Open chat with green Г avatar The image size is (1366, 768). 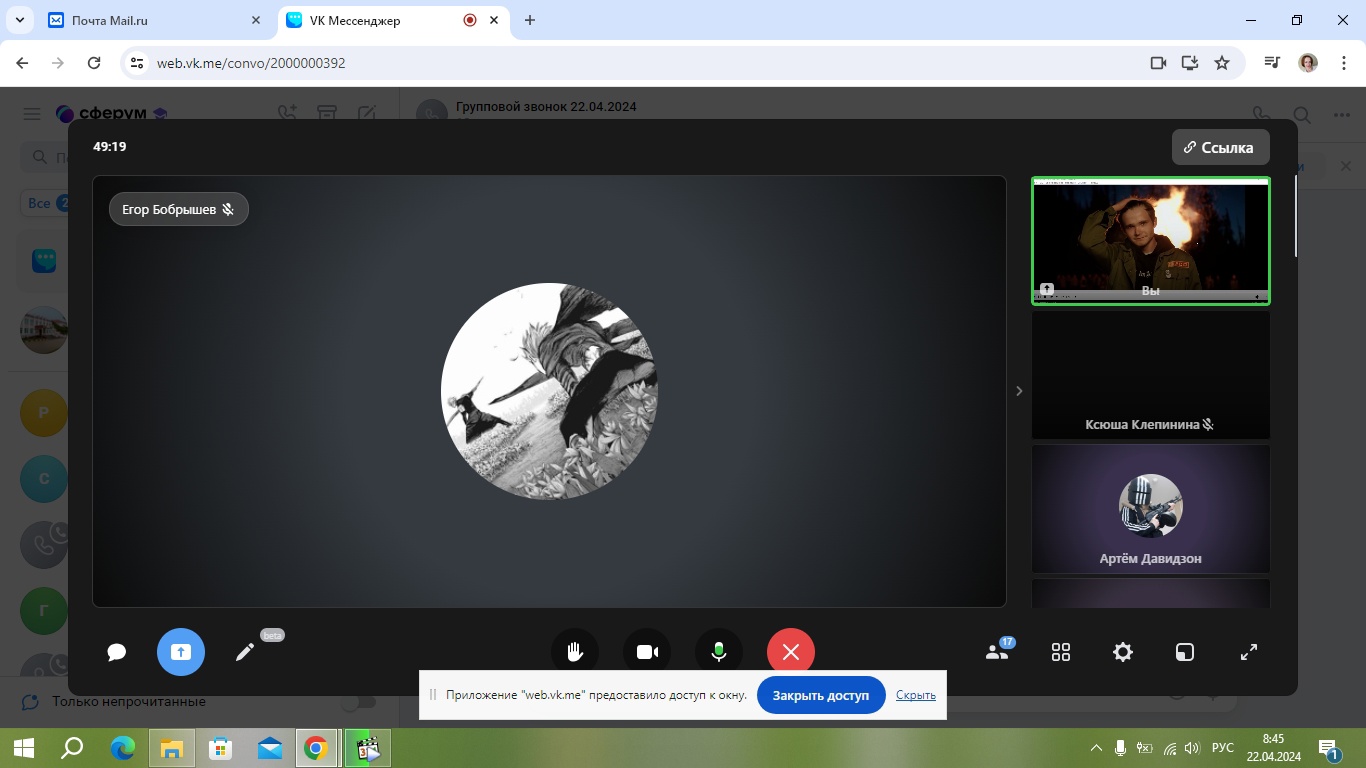coord(44,611)
